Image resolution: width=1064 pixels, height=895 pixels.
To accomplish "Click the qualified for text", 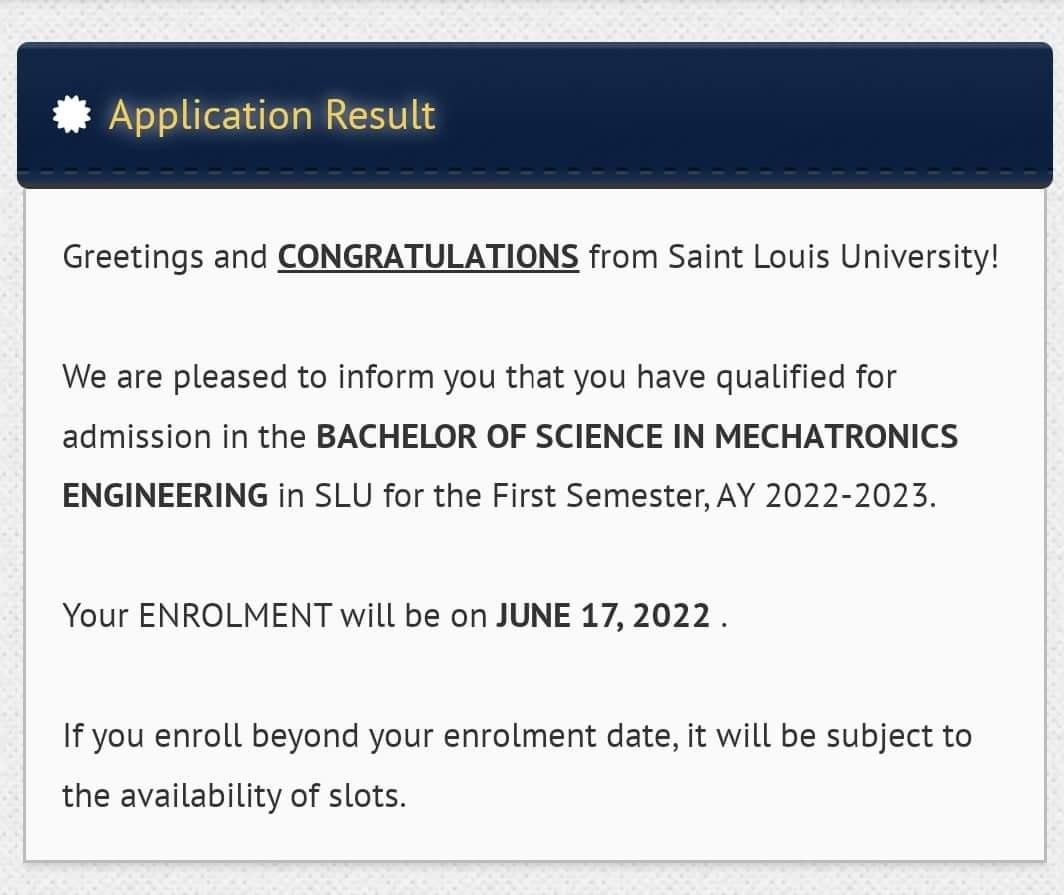I will pos(806,377).
